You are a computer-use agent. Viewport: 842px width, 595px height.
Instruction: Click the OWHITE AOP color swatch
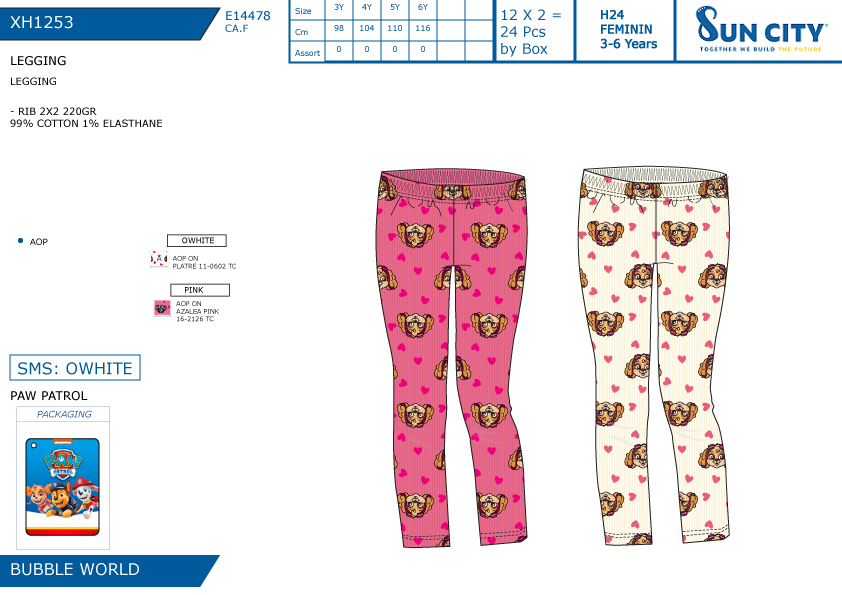[x=158, y=258]
